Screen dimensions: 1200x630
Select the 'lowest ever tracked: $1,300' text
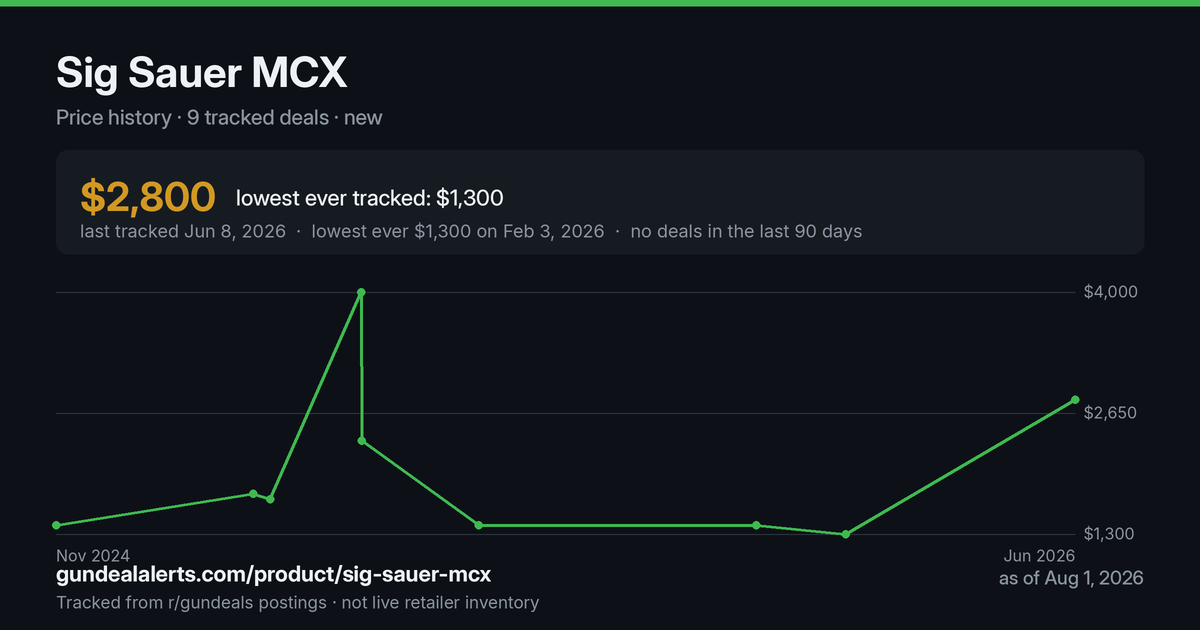point(369,198)
